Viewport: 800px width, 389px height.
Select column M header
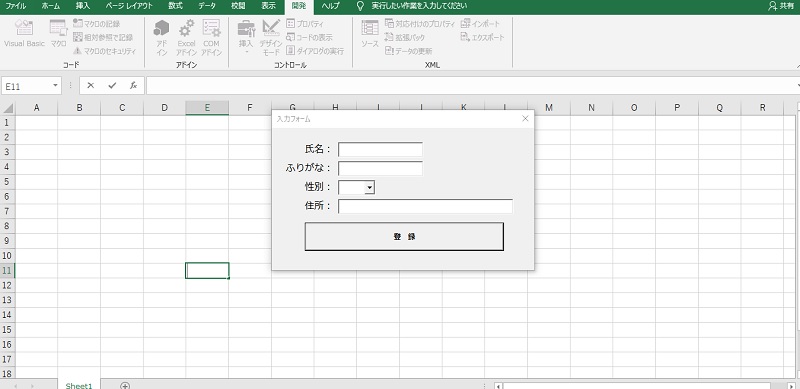[x=548, y=108]
